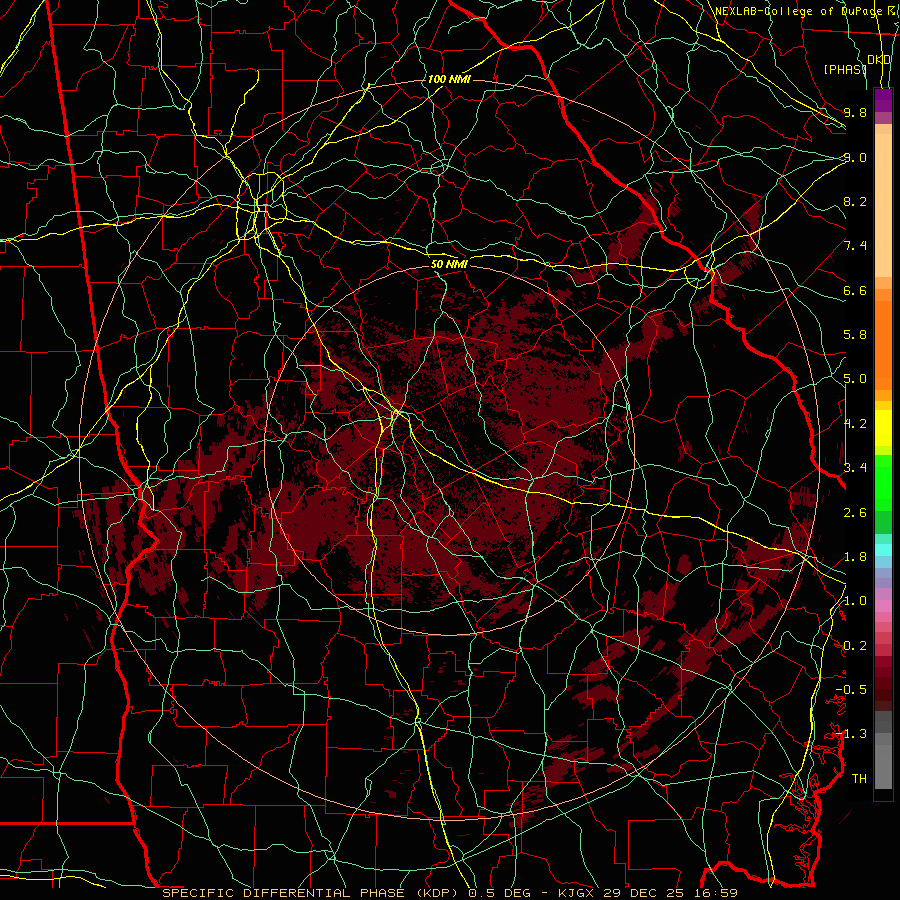This screenshot has height=900, width=900.
Task: Click the 3.4 value on the scale
Action: pos(855,468)
